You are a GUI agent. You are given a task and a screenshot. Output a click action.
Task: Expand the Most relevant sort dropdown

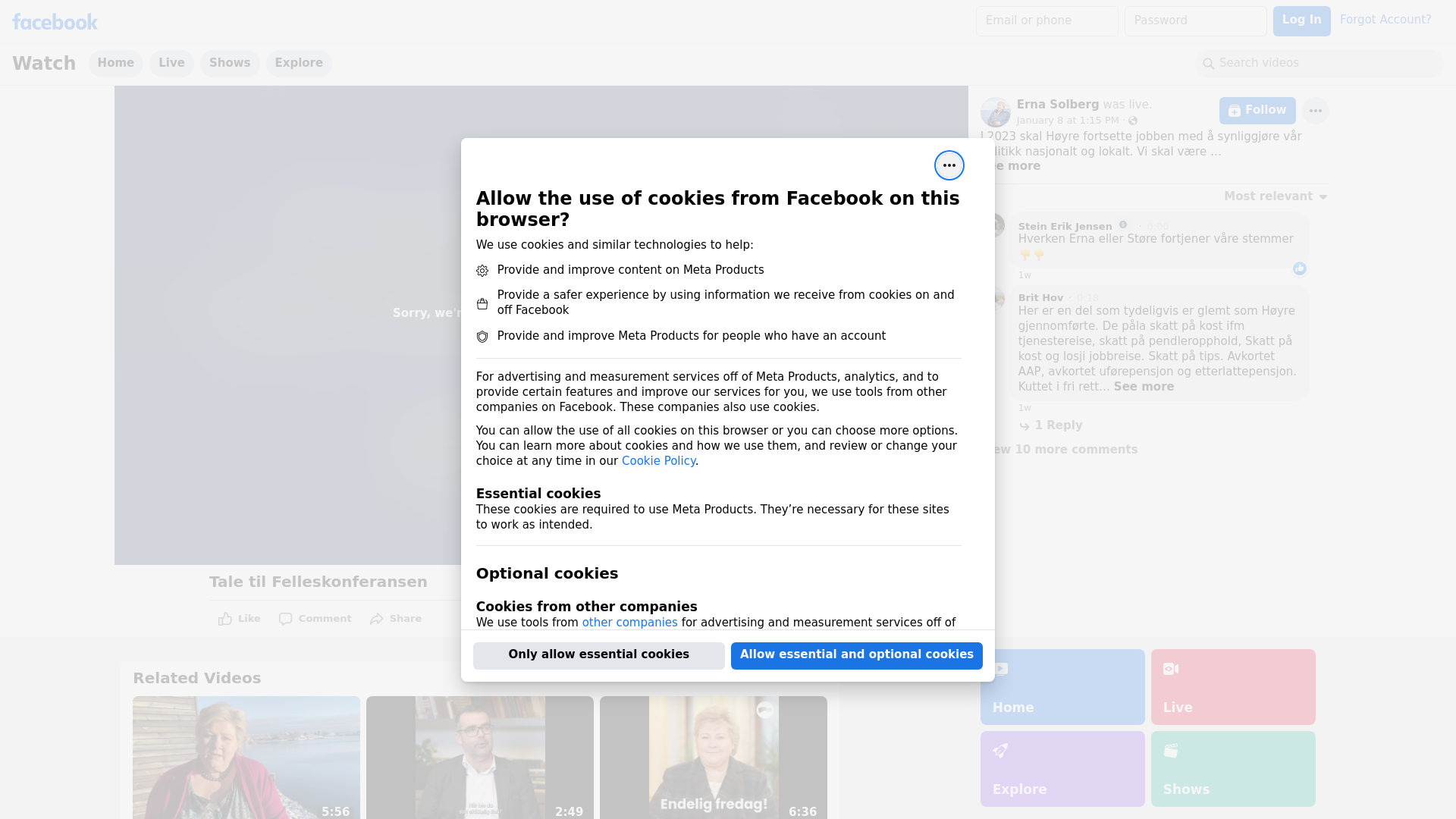click(1276, 196)
